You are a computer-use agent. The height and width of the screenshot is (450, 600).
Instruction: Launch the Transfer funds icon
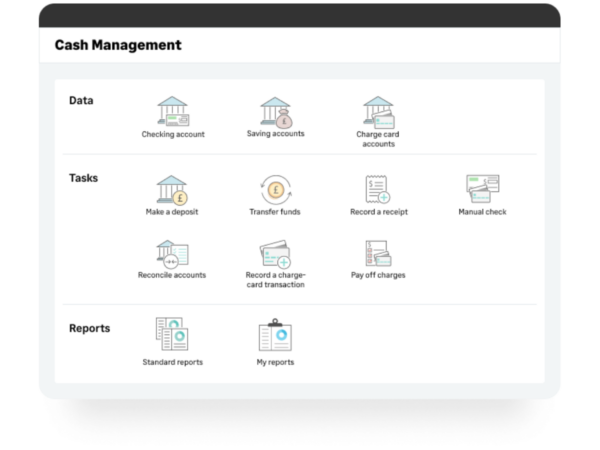pos(276,190)
